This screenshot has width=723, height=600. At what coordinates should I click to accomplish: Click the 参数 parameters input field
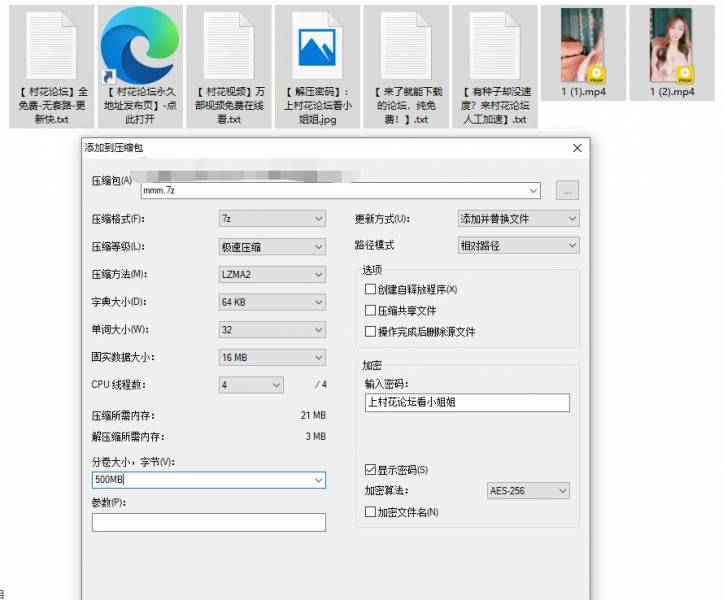(208, 522)
